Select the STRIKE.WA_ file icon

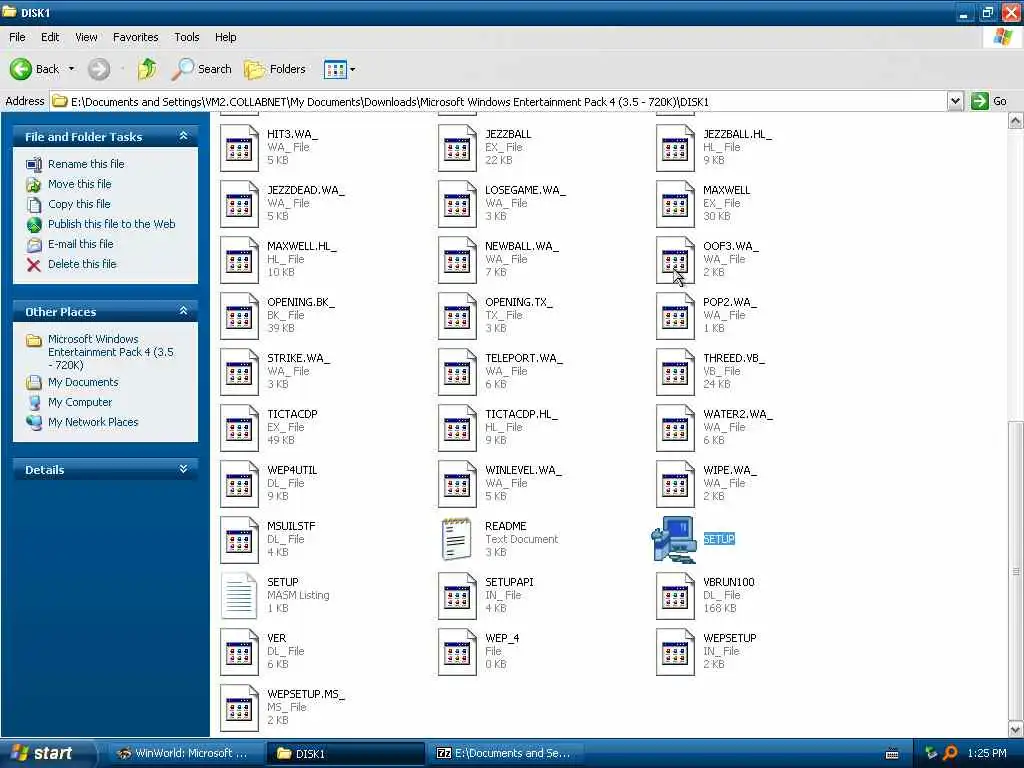(x=239, y=373)
